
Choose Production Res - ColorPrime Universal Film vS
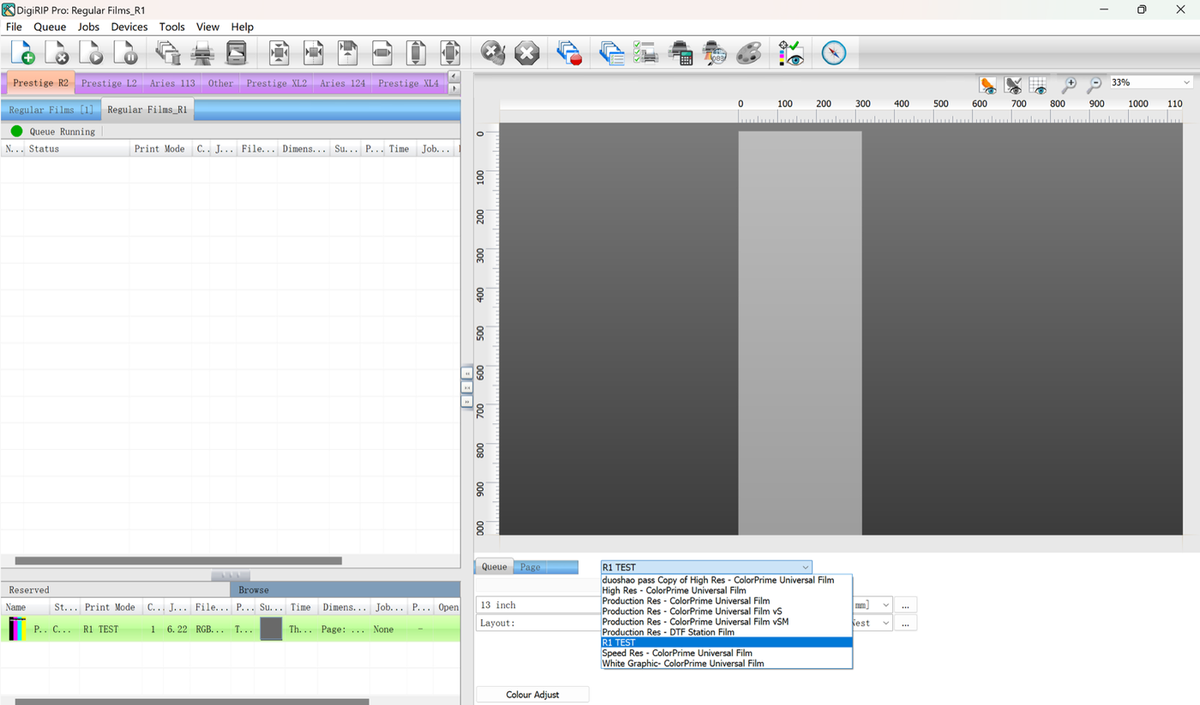click(726, 611)
